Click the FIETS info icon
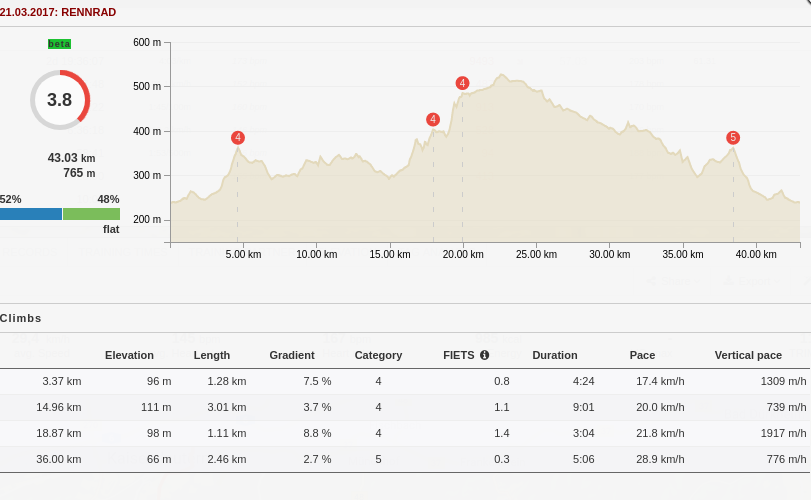 tap(485, 355)
